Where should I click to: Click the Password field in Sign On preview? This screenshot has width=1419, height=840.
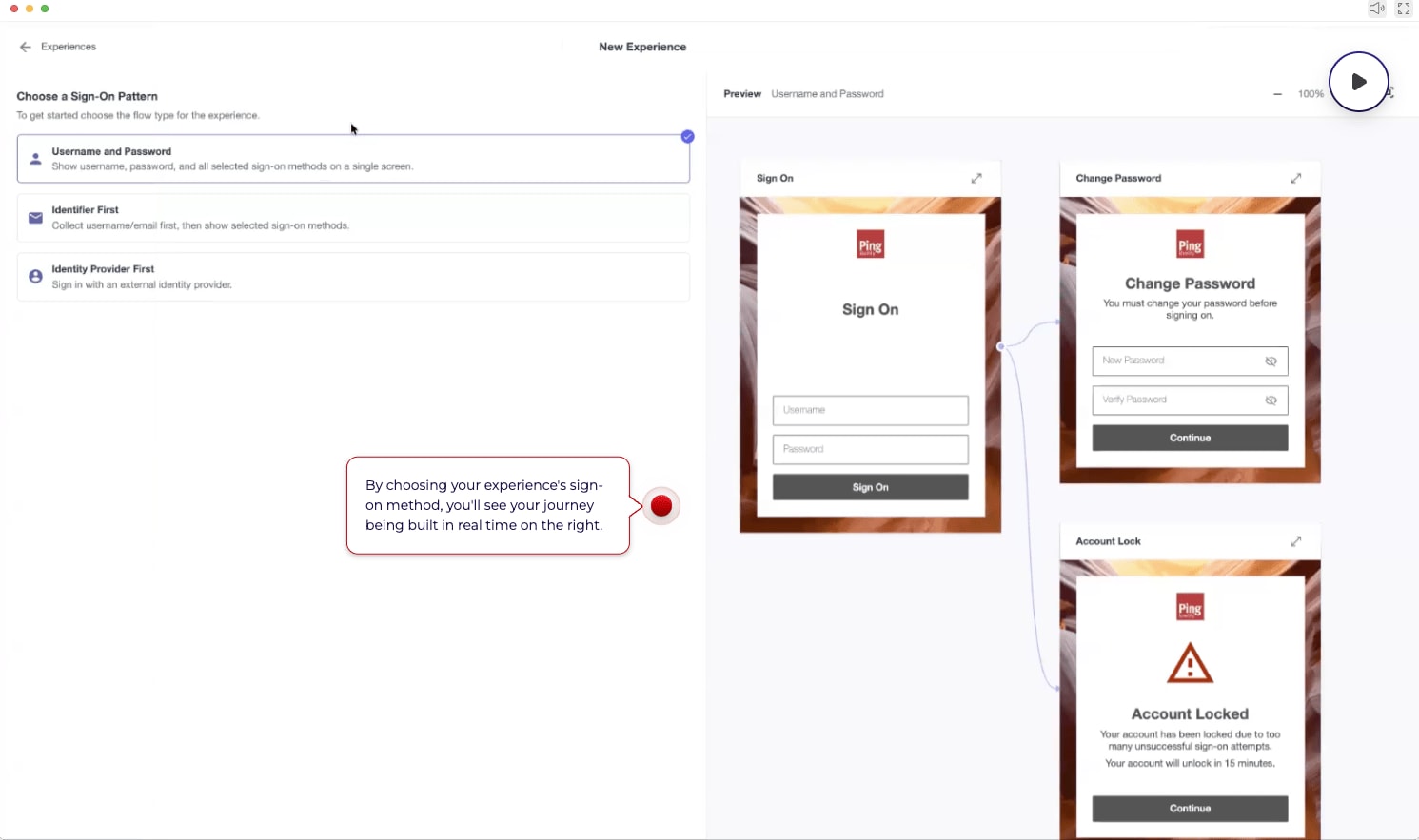click(x=871, y=449)
